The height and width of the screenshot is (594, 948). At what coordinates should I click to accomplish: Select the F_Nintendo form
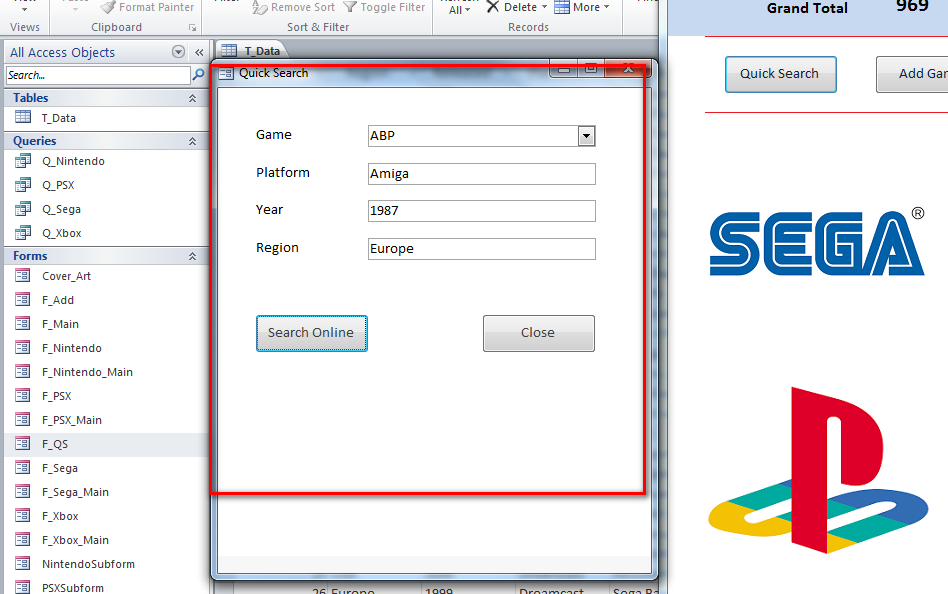[106, 348]
